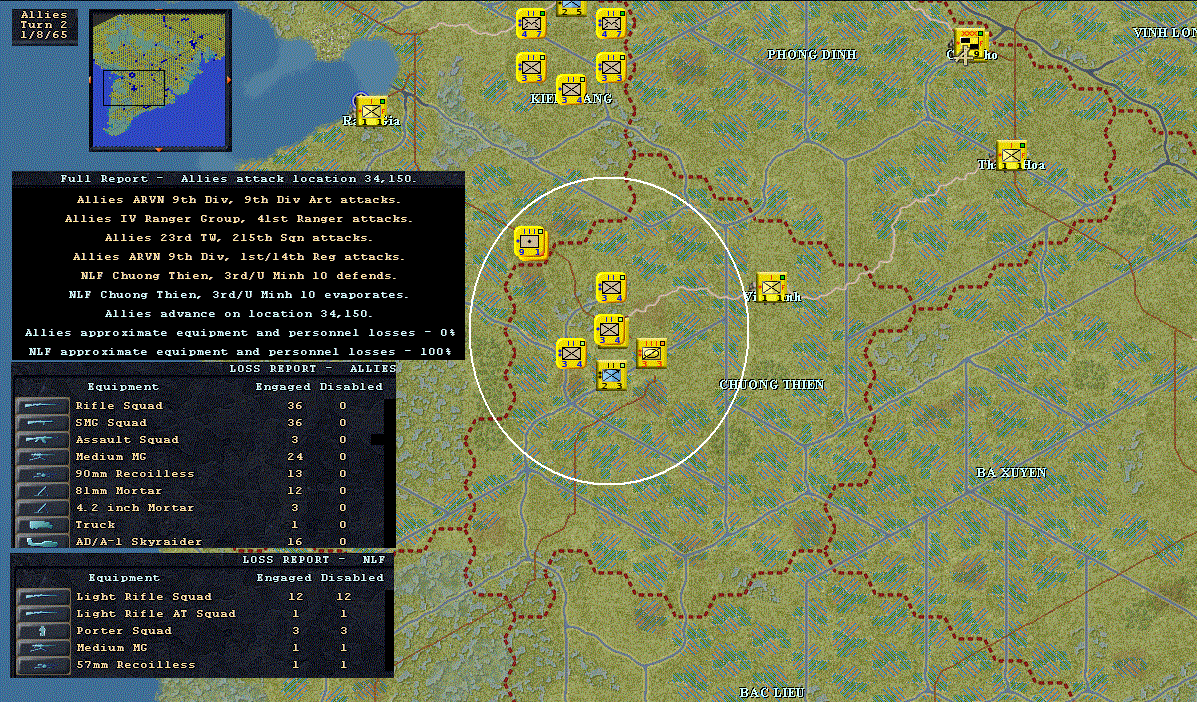Image resolution: width=1197 pixels, height=702 pixels.
Task: Click the 81mm Mortar equipment icon
Action: pos(43,491)
